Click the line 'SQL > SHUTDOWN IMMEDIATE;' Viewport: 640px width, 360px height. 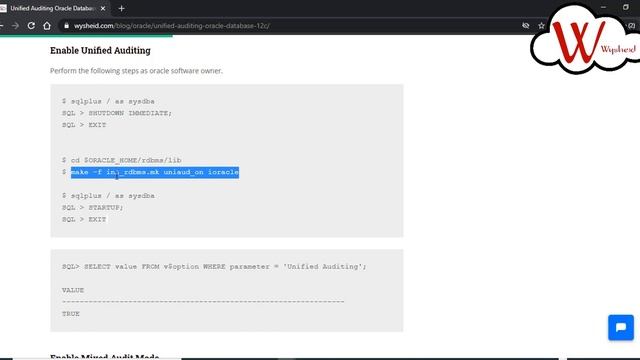[x=117, y=113]
